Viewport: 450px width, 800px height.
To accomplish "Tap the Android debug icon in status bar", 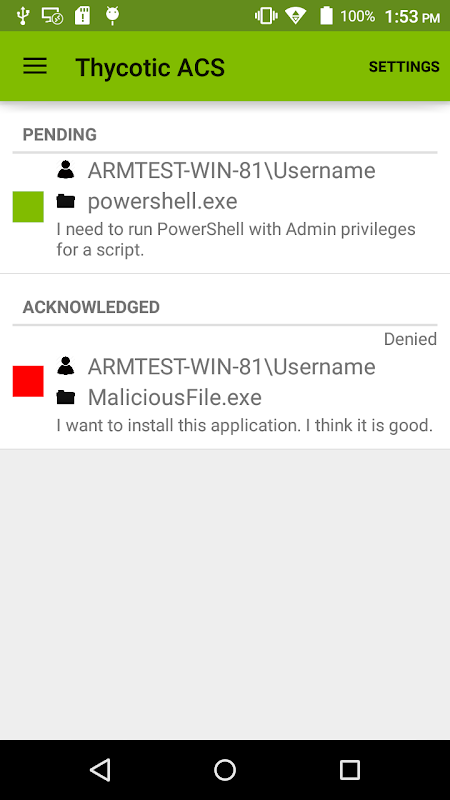I will [112, 16].
